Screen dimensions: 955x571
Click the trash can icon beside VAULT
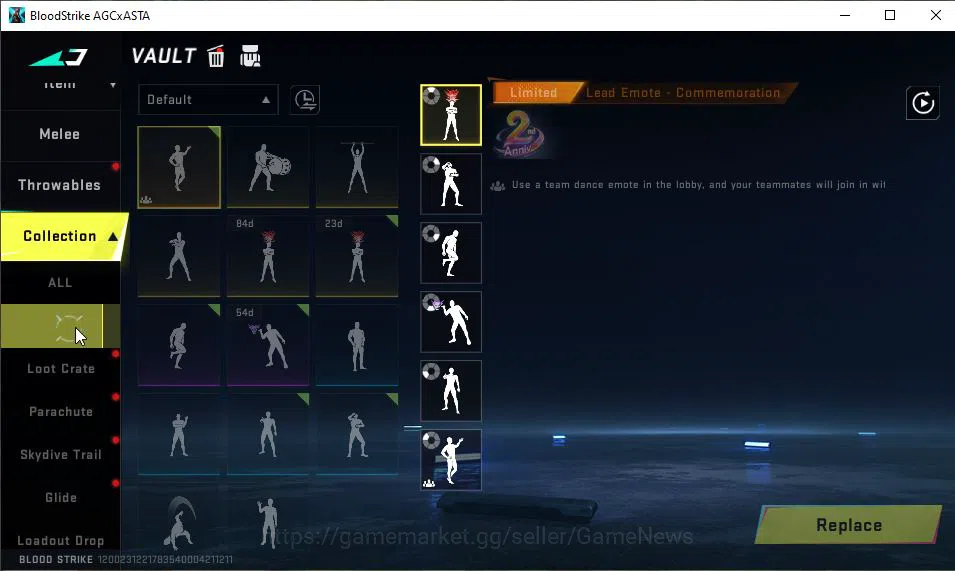(216, 56)
